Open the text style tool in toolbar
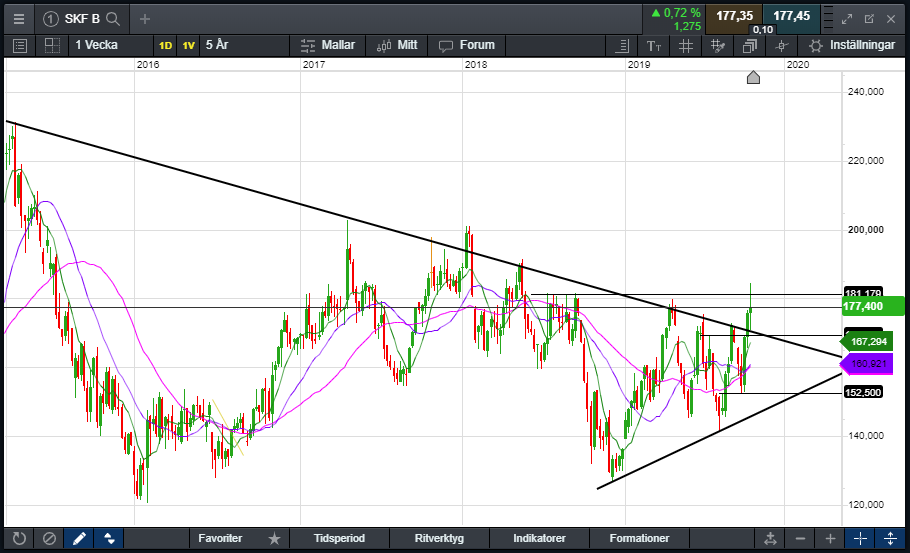This screenshot has width=910, height=553. pos(653,45)
